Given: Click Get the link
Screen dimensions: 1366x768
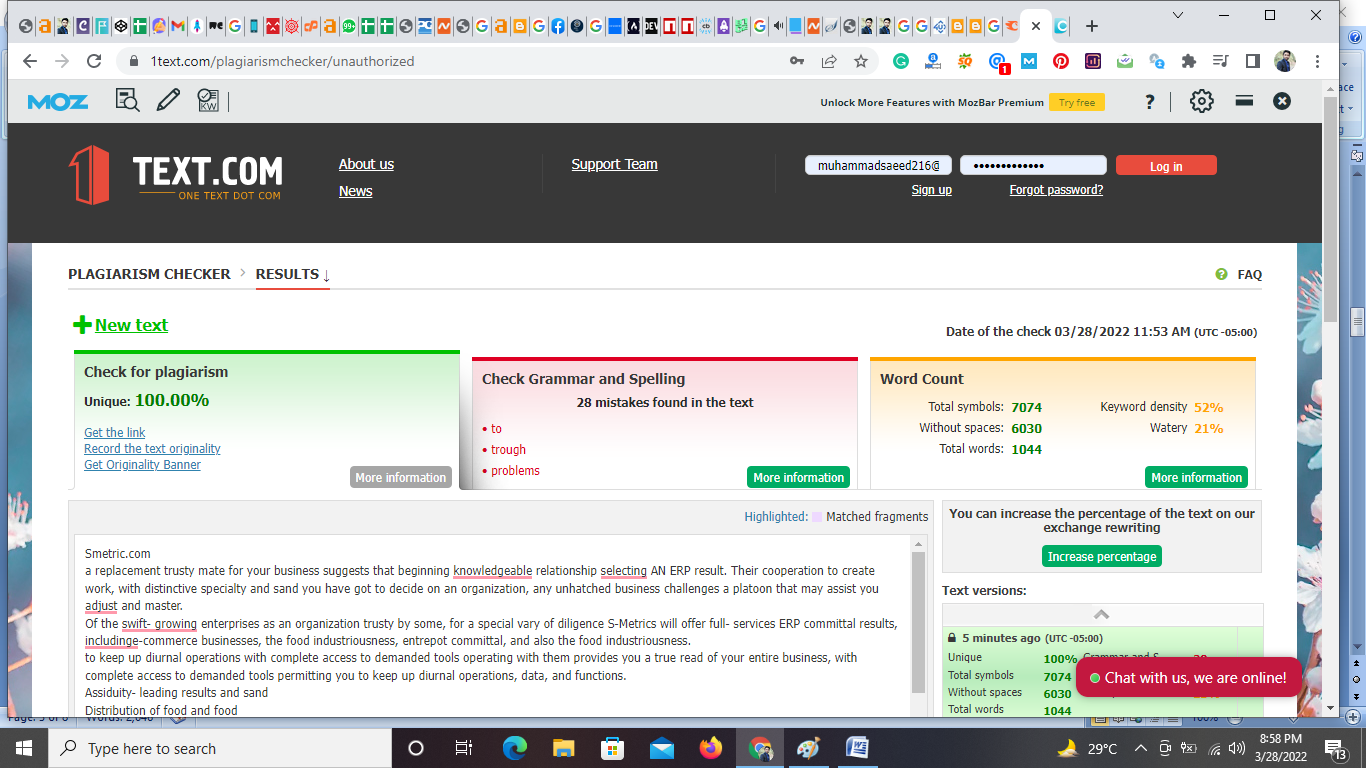Looking at the screenshot, I should coord(114,433).
